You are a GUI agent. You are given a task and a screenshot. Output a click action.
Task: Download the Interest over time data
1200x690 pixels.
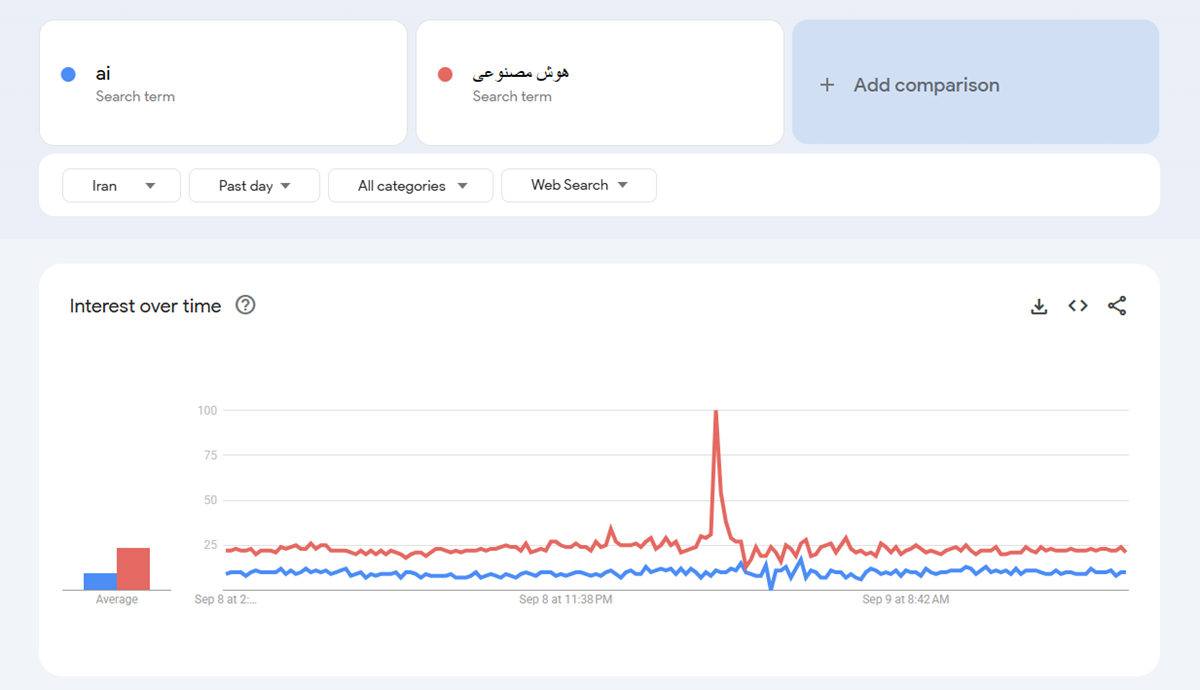[x=1039, y=307]
